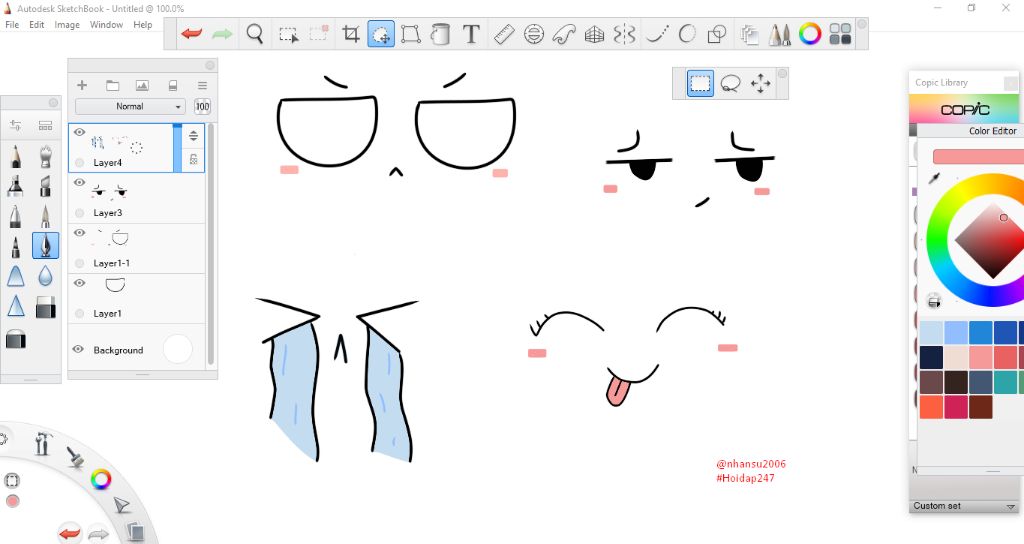
Task: Select the orange-red Copic swatch
Action: tap(931, 407)
